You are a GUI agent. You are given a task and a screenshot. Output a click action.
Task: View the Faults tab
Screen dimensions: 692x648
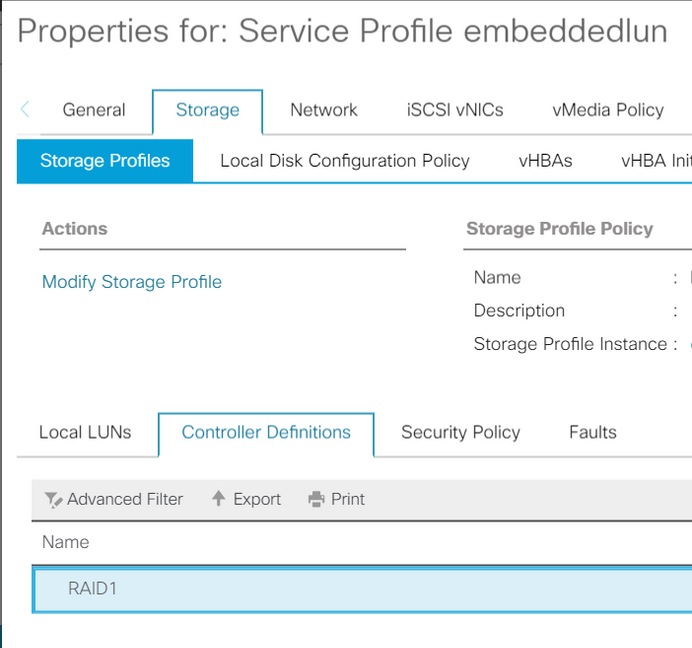pos(592,432)
